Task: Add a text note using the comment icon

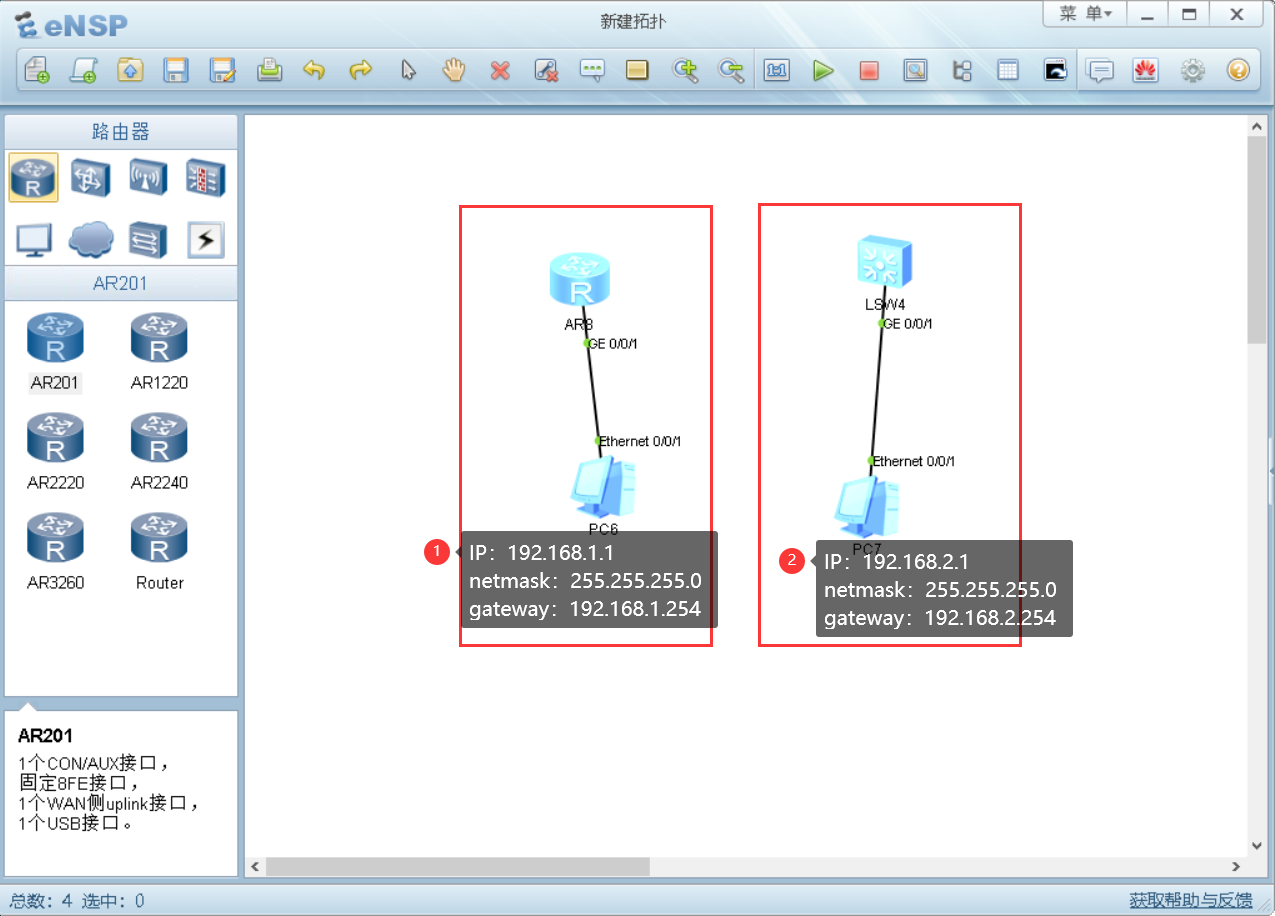Action: (593, 70)
